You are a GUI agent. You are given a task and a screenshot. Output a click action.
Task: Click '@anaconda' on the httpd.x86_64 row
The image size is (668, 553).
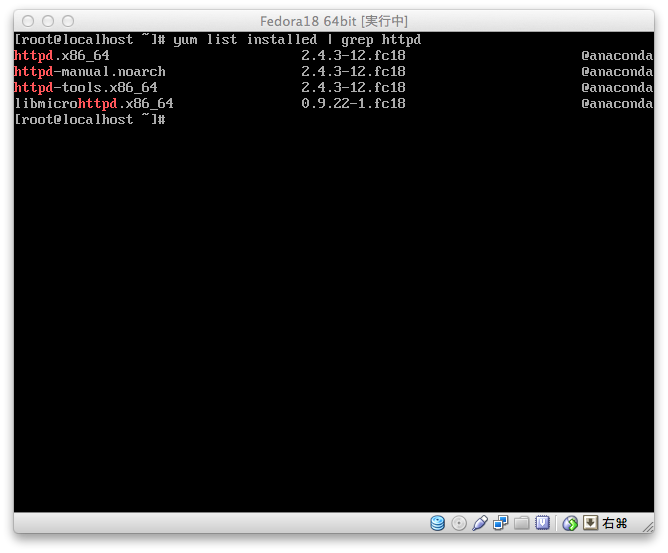click(617, 55)
